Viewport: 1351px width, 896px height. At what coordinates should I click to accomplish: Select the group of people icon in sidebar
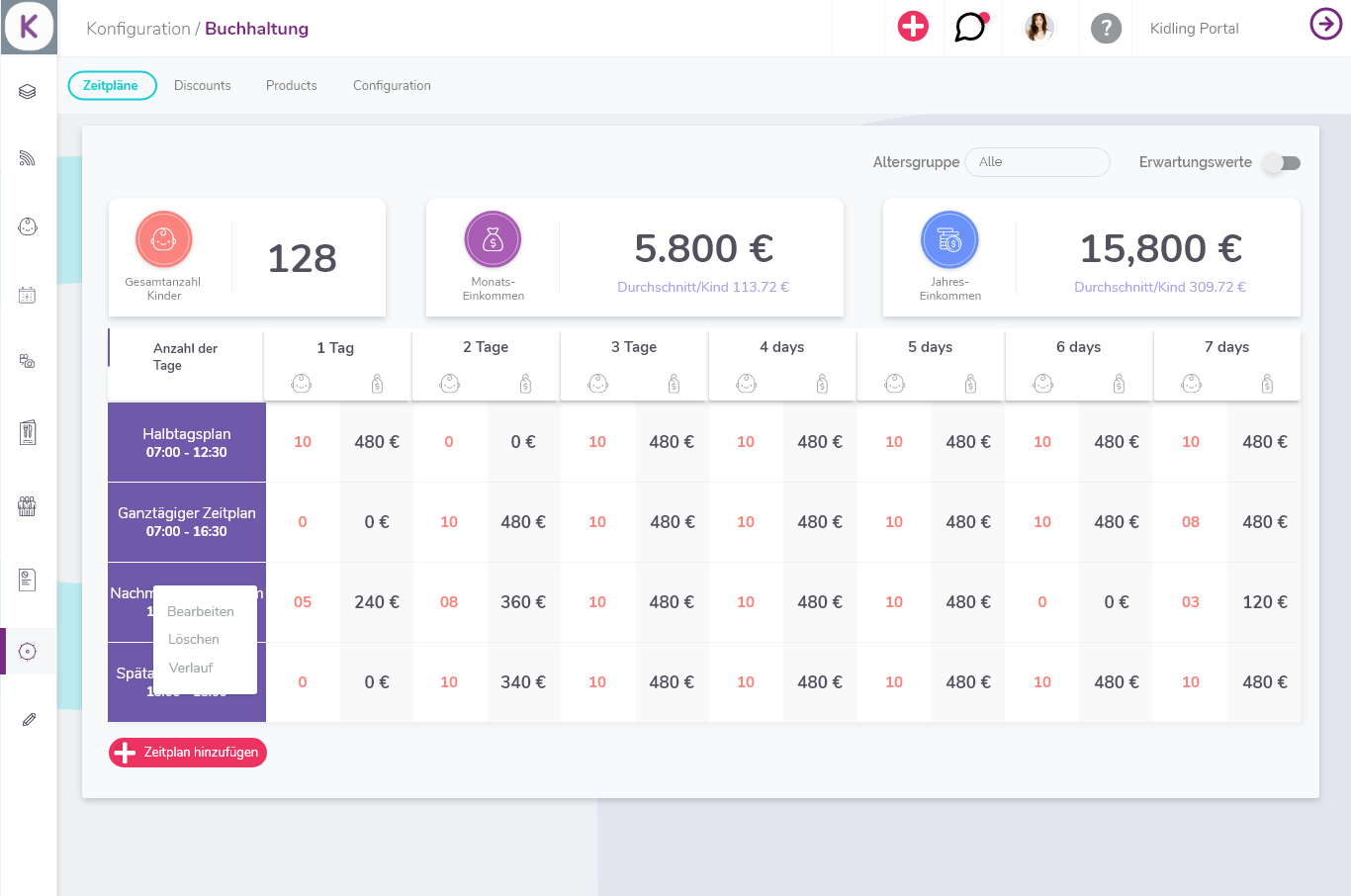pos(28,506)
